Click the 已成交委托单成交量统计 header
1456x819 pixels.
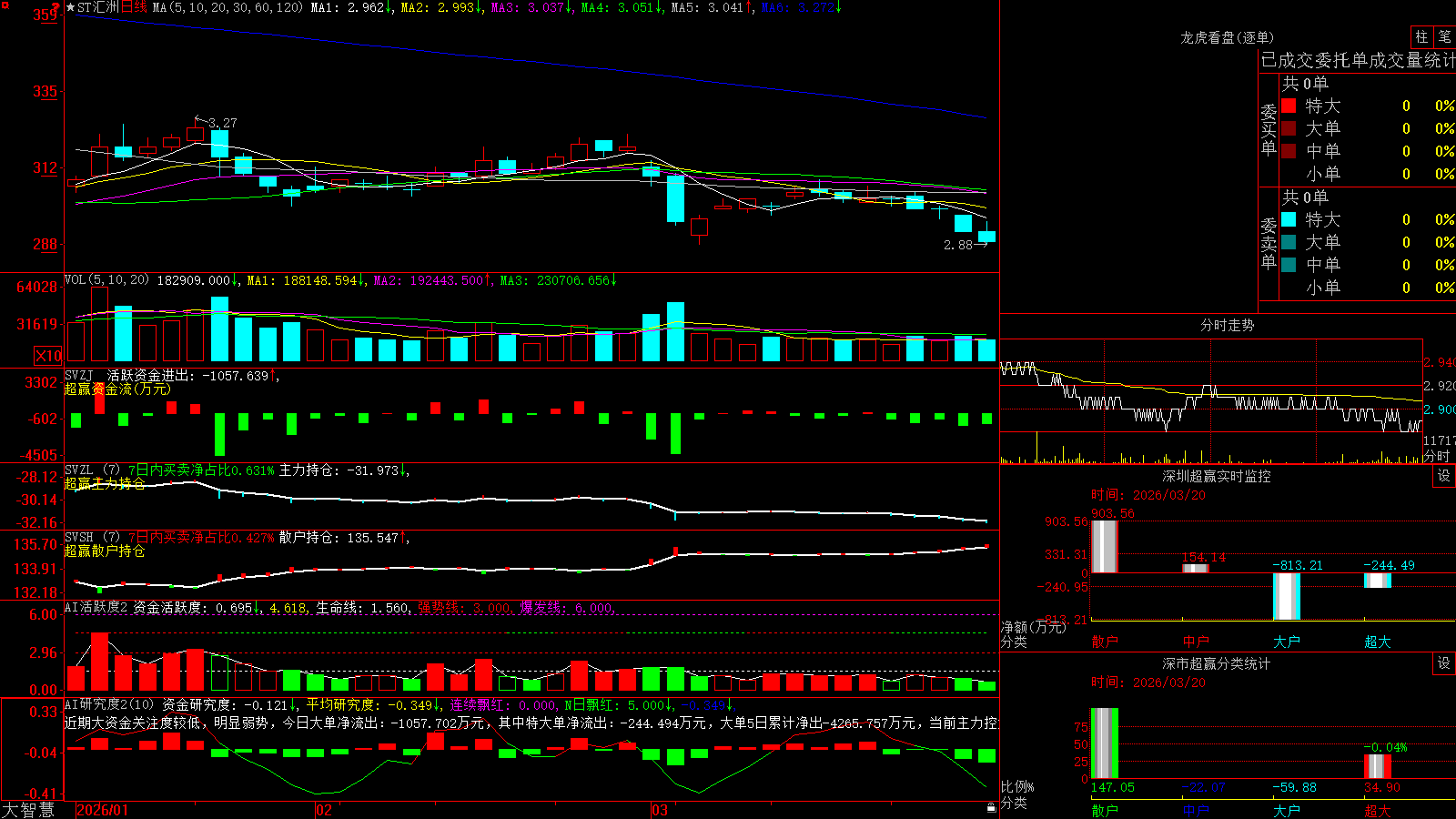coord(1359,60)
